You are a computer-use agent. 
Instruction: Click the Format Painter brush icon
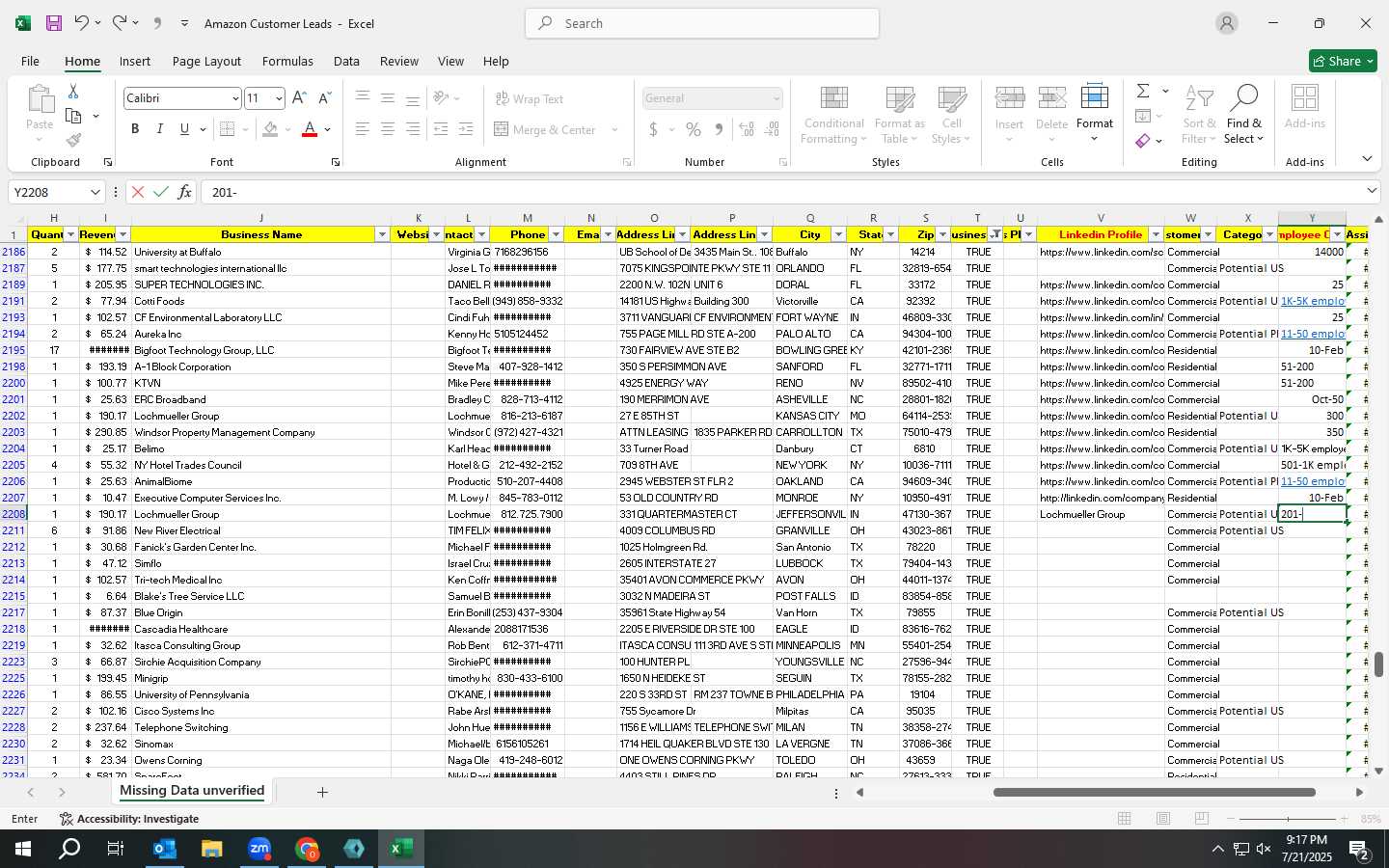tap(73, 140)
